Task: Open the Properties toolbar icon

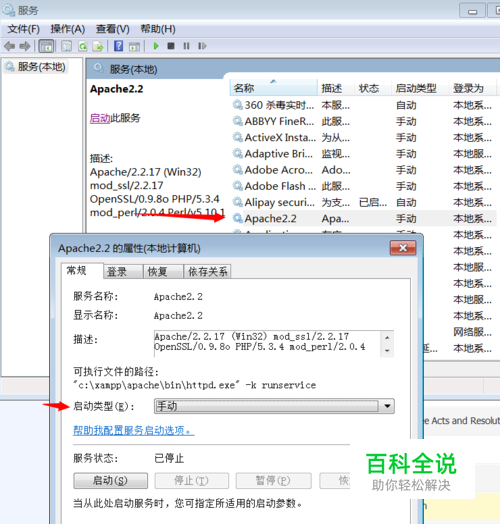Action: pos(67,46)
